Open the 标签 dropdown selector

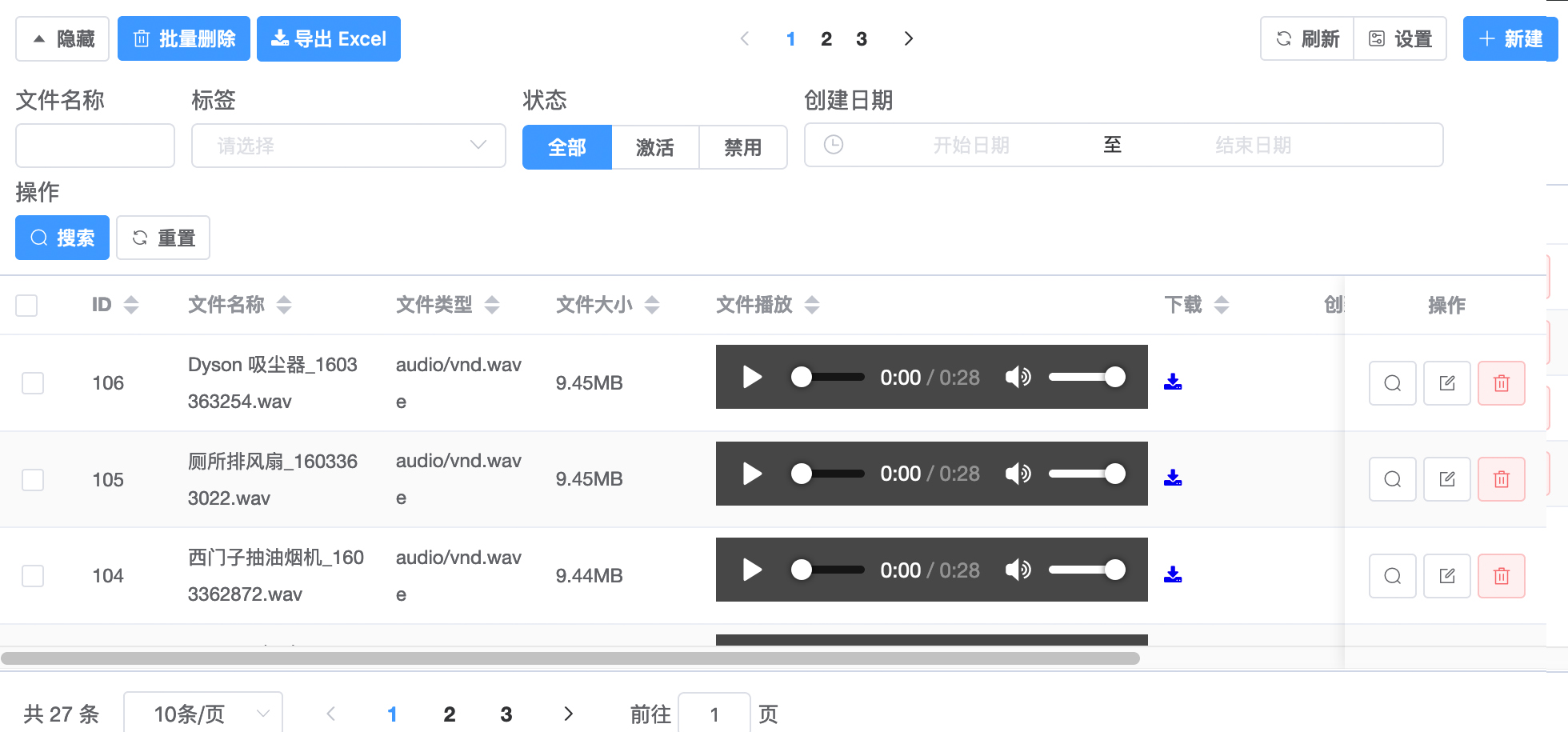348,146
